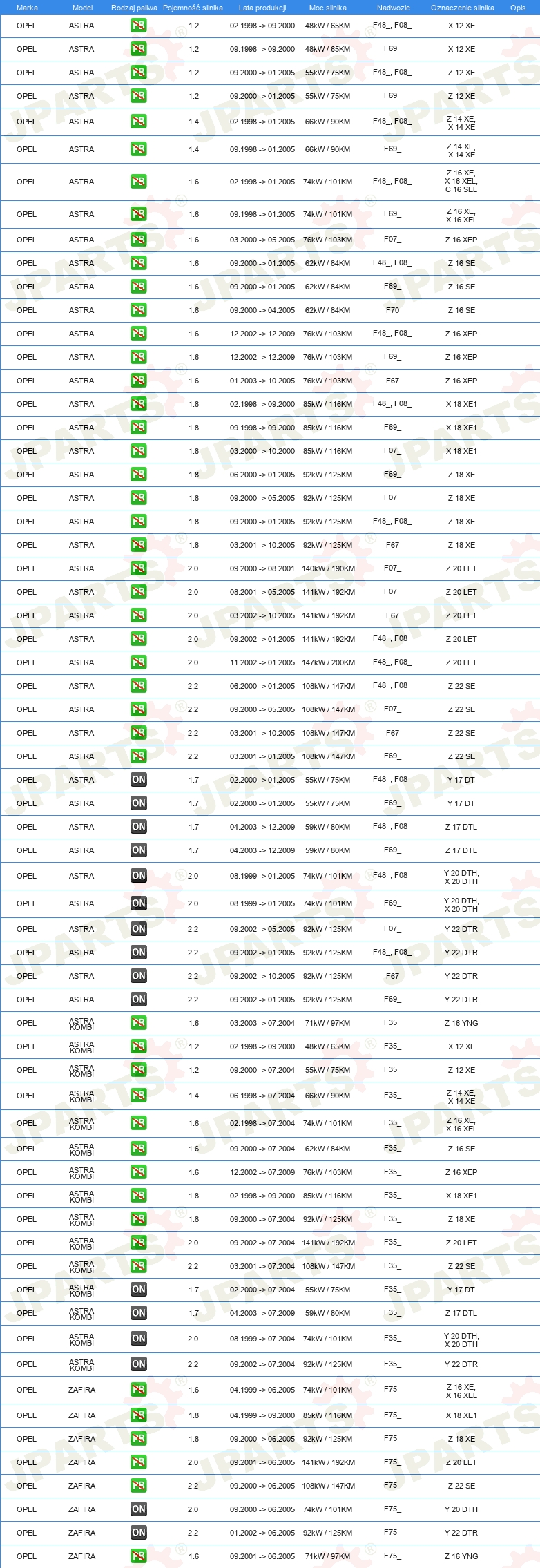The height and width of the screenshot is (1568, 540).
Task: Select the 08.2001 -> 05.2005 date cell
Action: [262, 592]
